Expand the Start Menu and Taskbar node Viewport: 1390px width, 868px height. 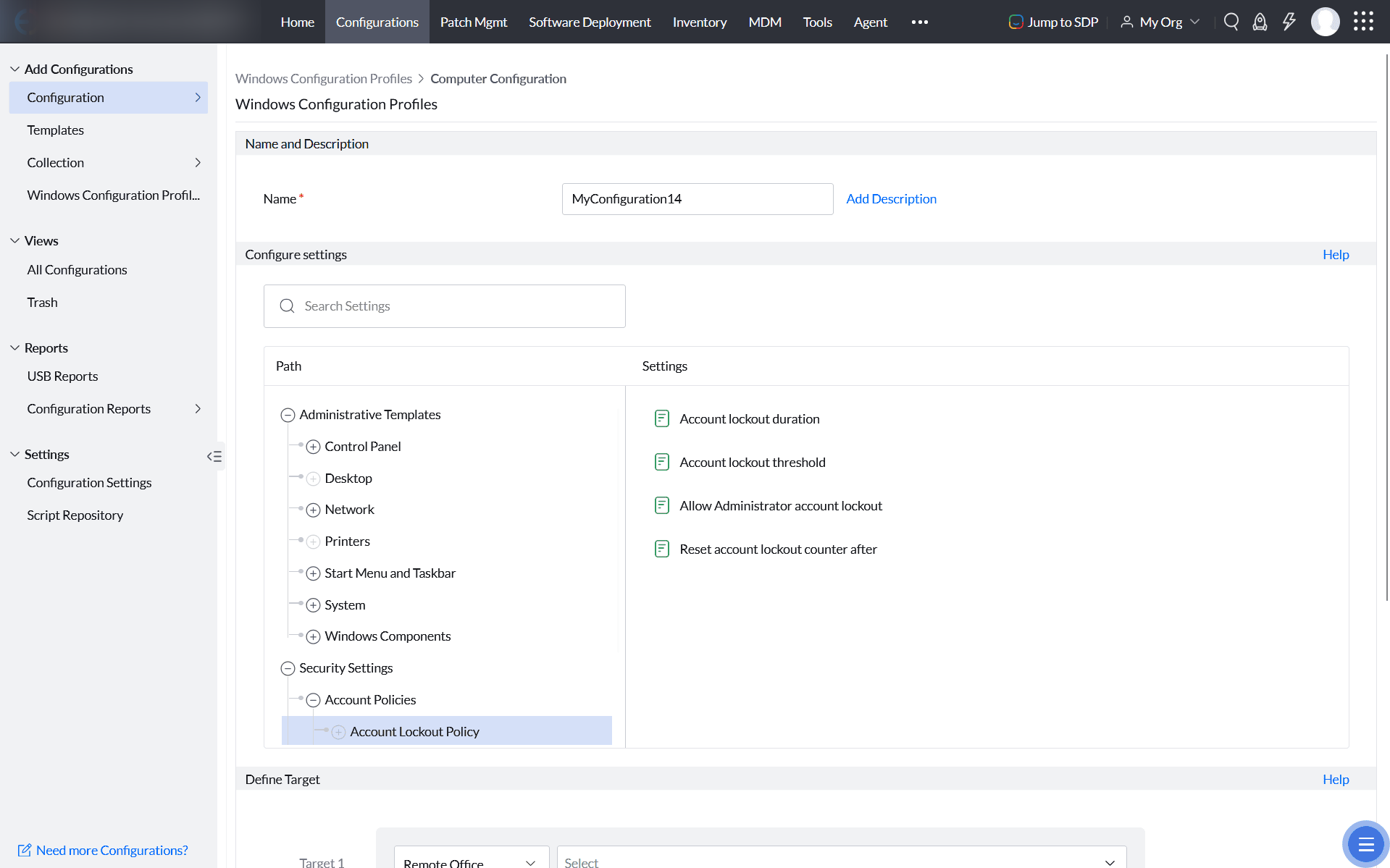tap(313, 573)
